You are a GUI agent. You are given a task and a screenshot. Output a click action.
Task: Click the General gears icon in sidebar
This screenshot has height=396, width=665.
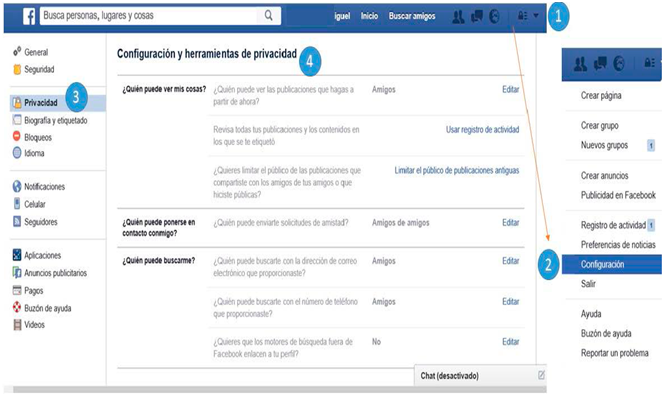coord(17,52)
